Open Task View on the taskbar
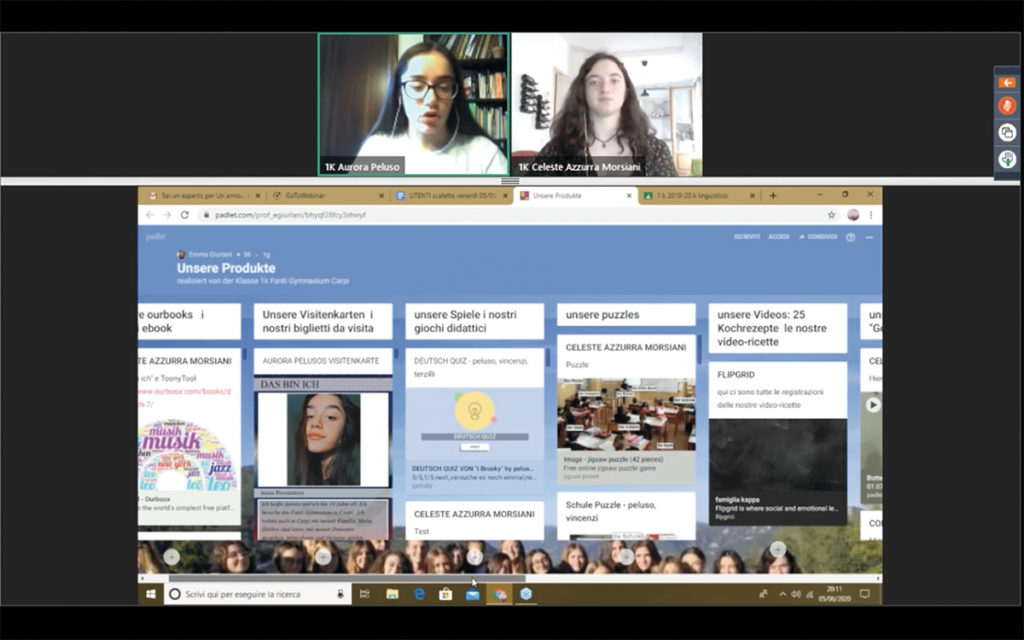Screen dimensions: 1024x640 364,594
